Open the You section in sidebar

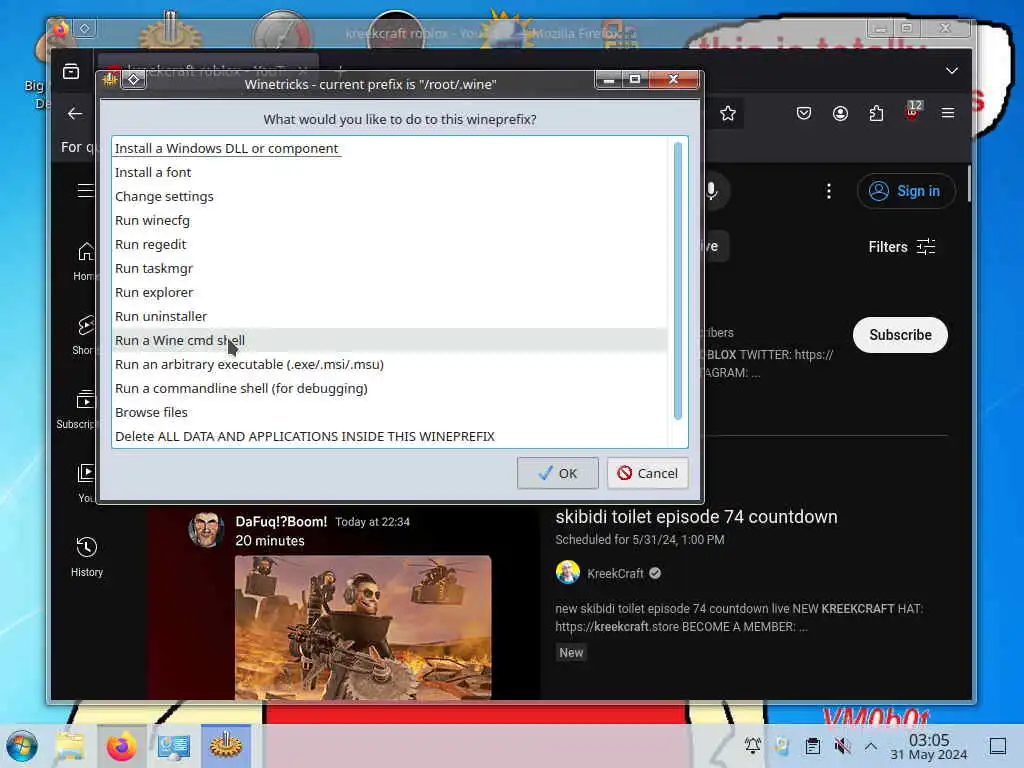click(86, 483)
